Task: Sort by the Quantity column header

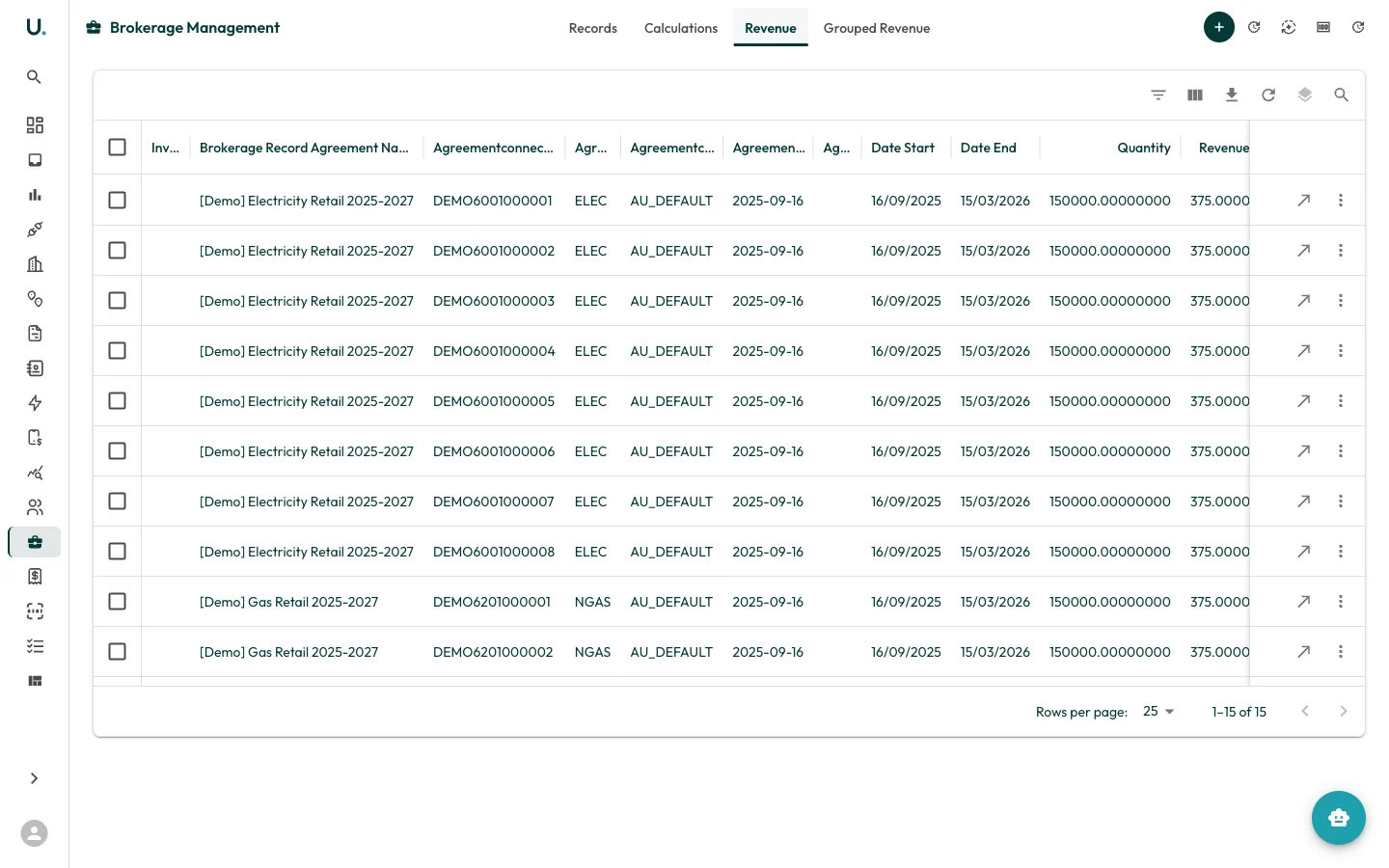Action: (1144, 148)
